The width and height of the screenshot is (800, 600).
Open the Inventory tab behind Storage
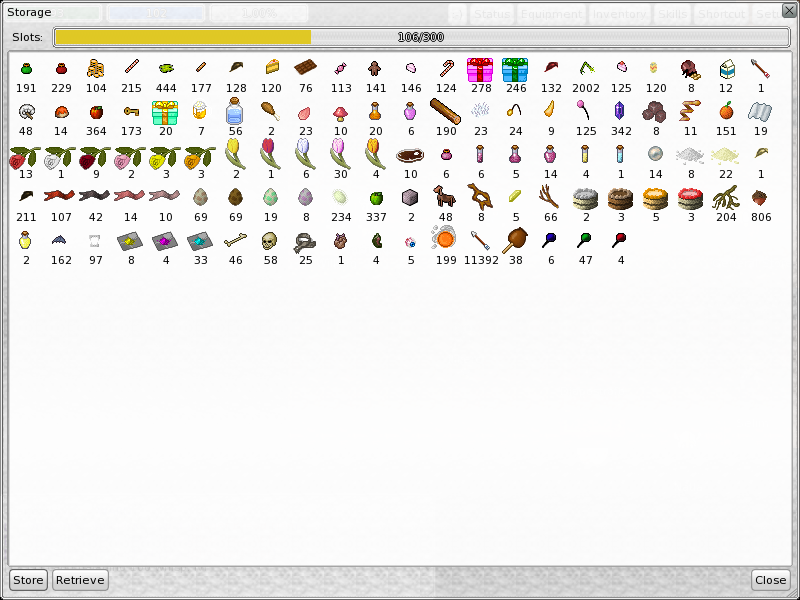coord(619,14)
